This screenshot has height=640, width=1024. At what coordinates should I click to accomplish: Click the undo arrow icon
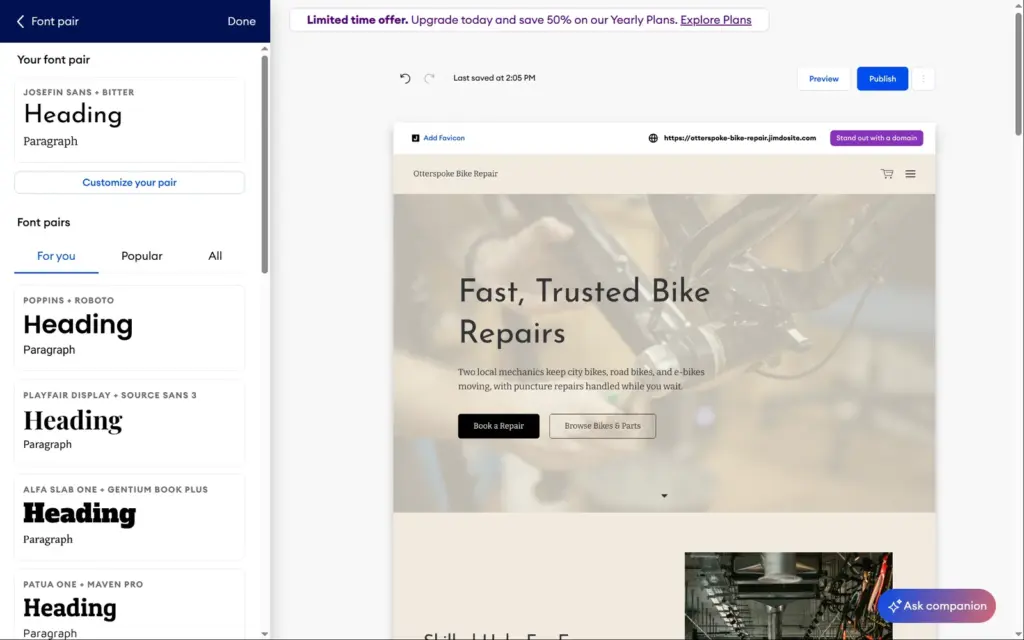(405, 78)
